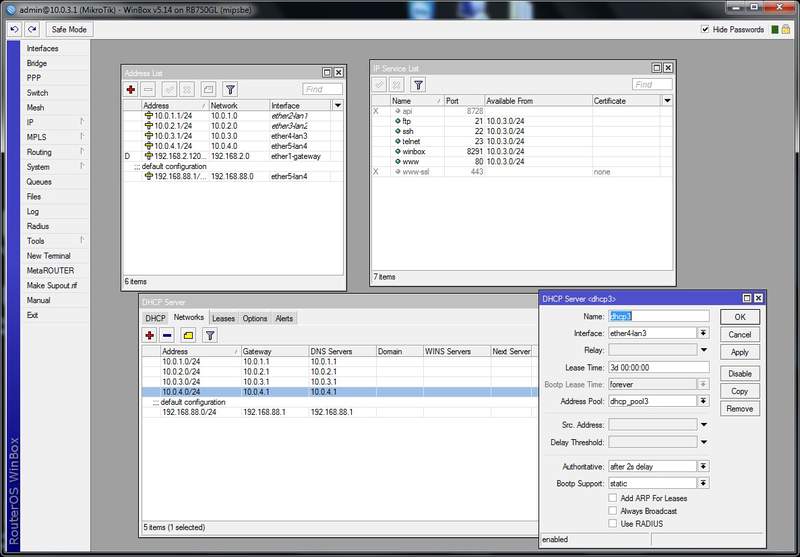
Task: Open the column chooser dropdown in IP Service List
Action: [667, 100]
